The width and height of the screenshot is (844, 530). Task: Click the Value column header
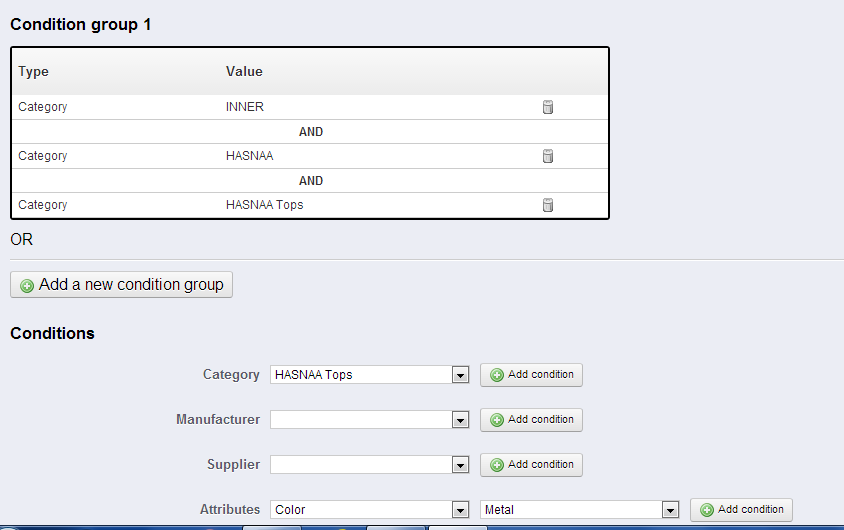click(x=244, y=72)
